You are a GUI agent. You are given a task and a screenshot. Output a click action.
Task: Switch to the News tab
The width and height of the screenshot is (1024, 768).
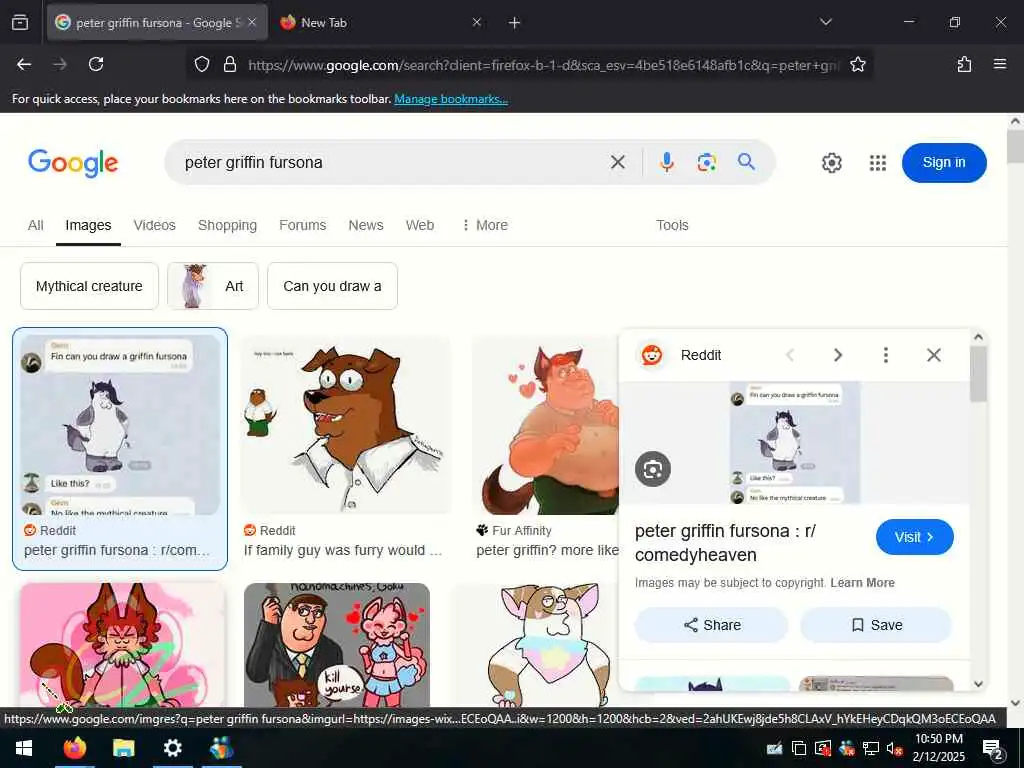point(366,225)
